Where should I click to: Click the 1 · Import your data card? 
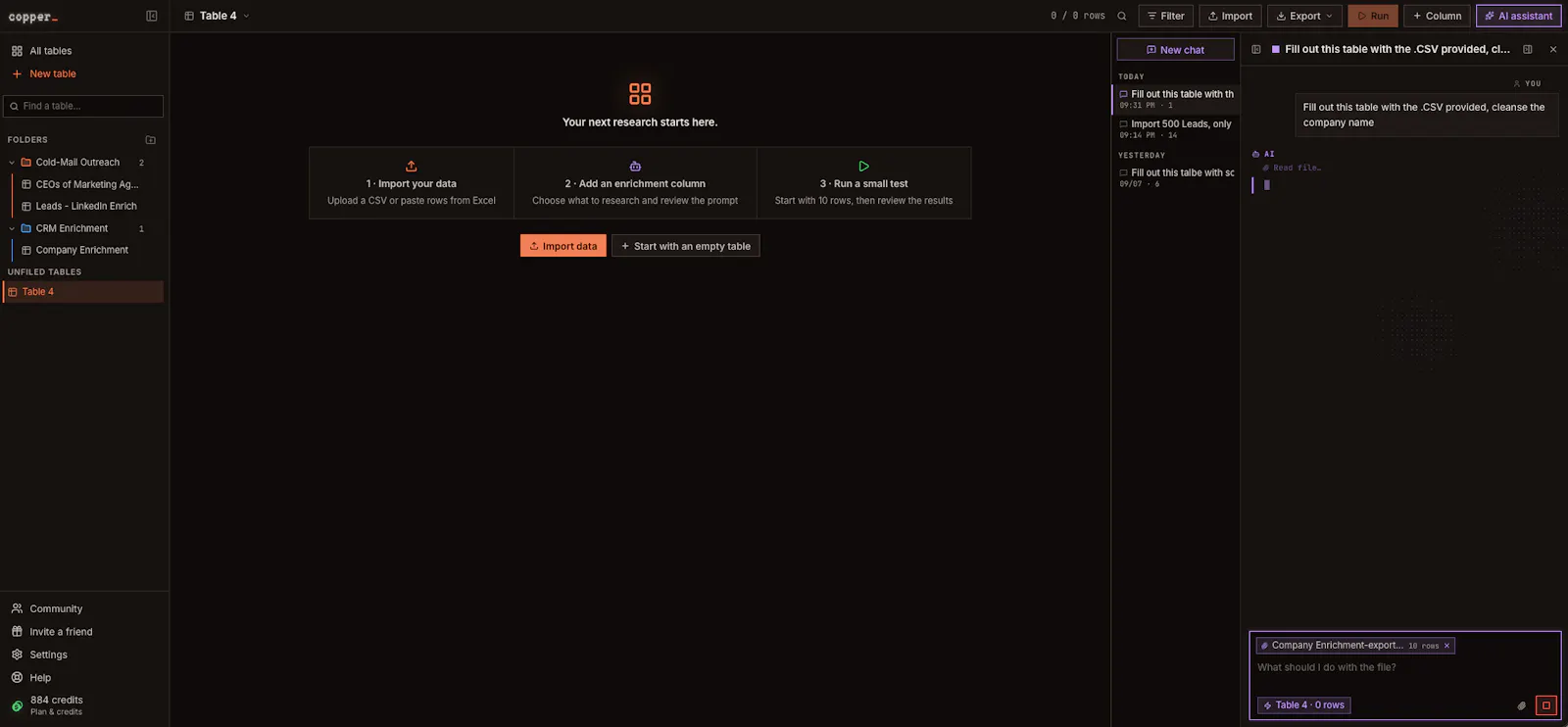pos(412,183)
